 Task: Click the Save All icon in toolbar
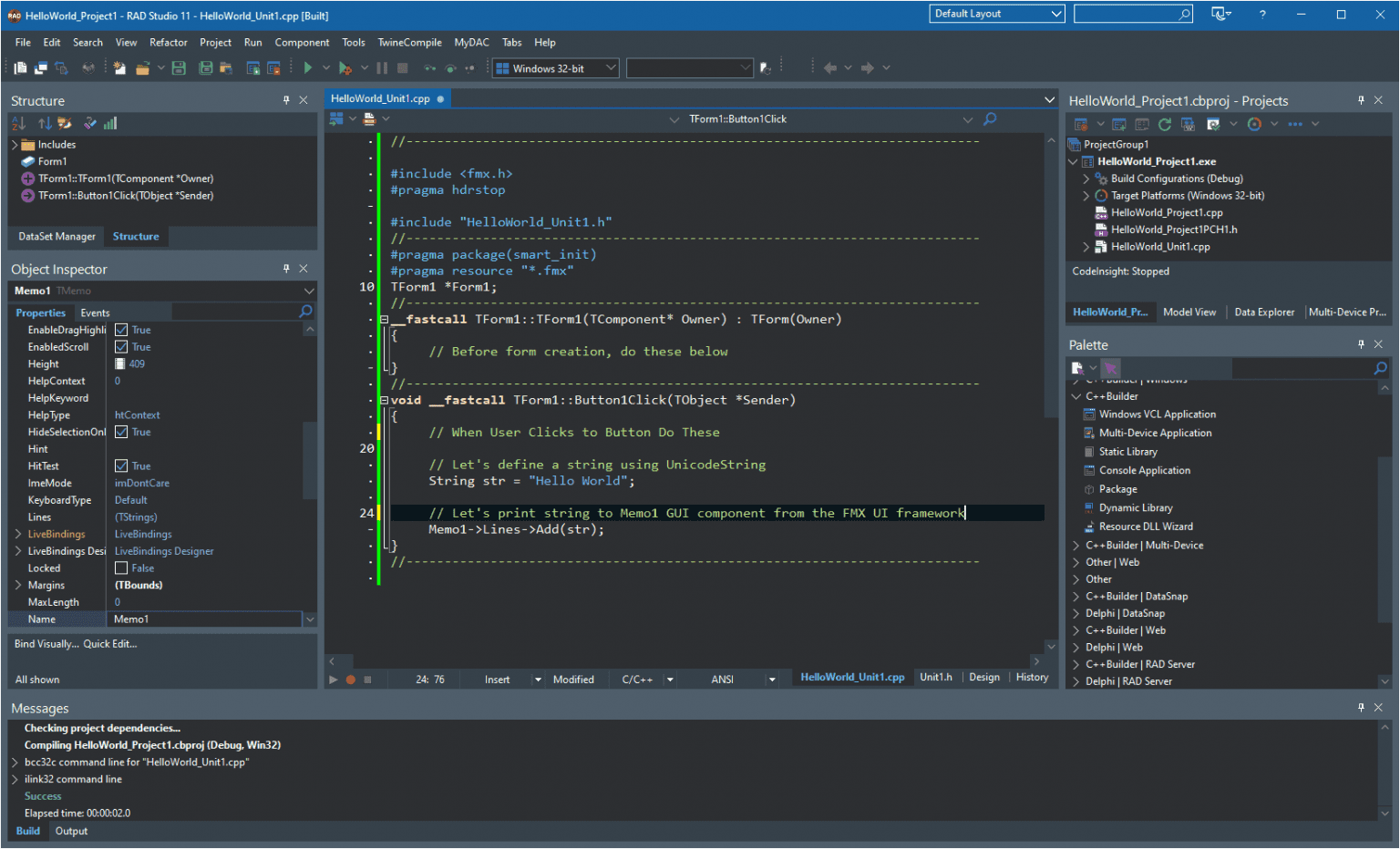coord(206,67)
